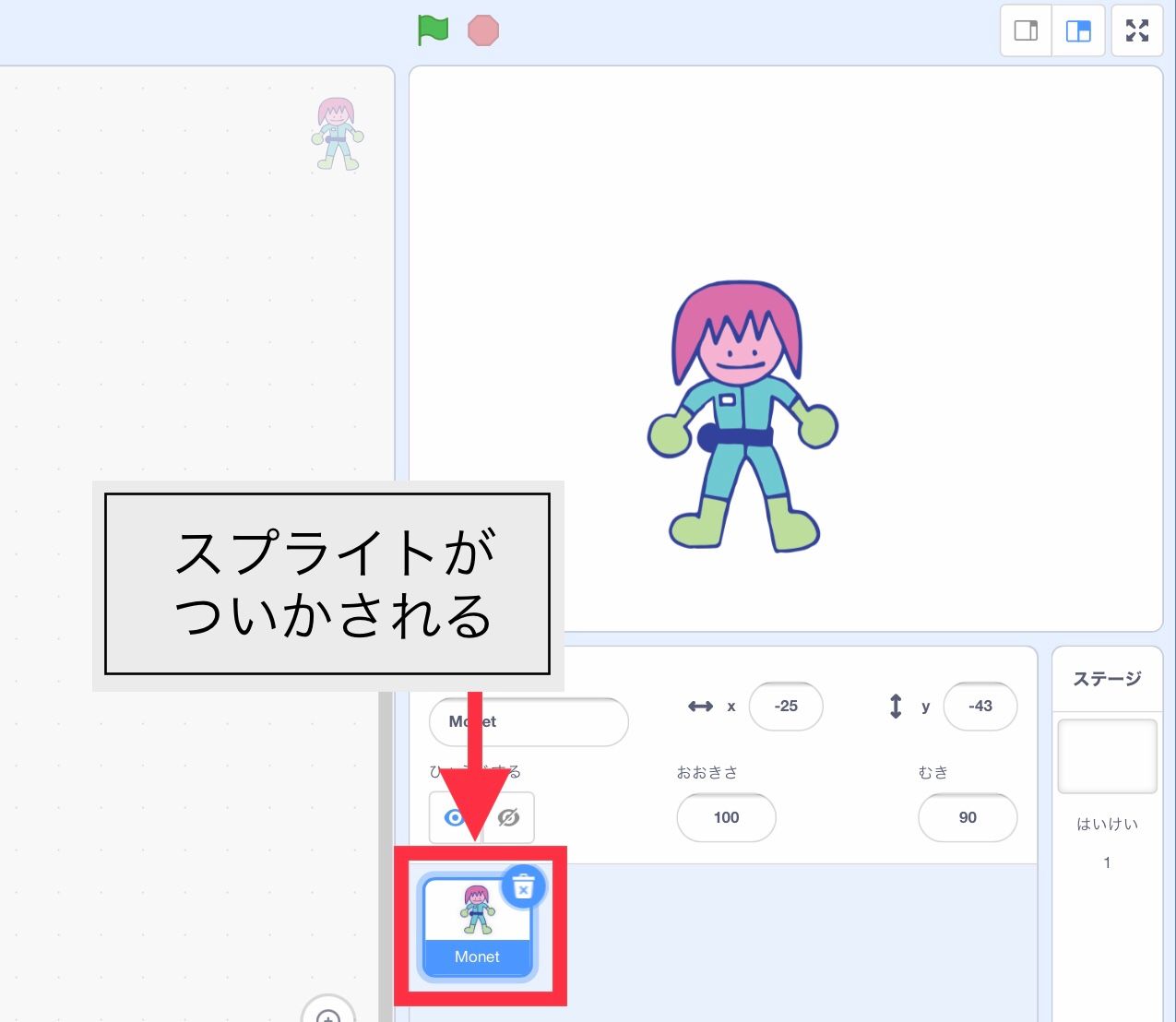
Task: Switch to small stage layout
Action: [1026, 30]
